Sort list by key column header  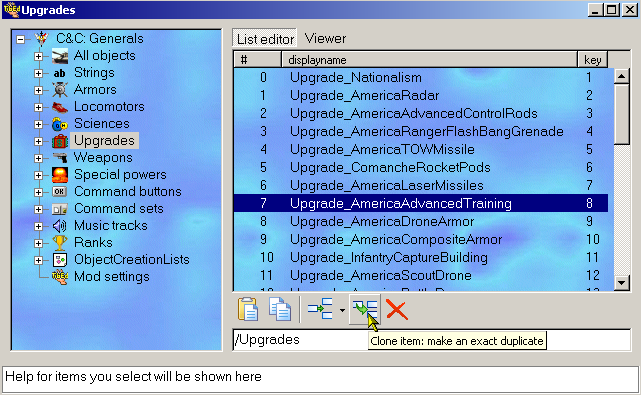[x=592, y=60]
